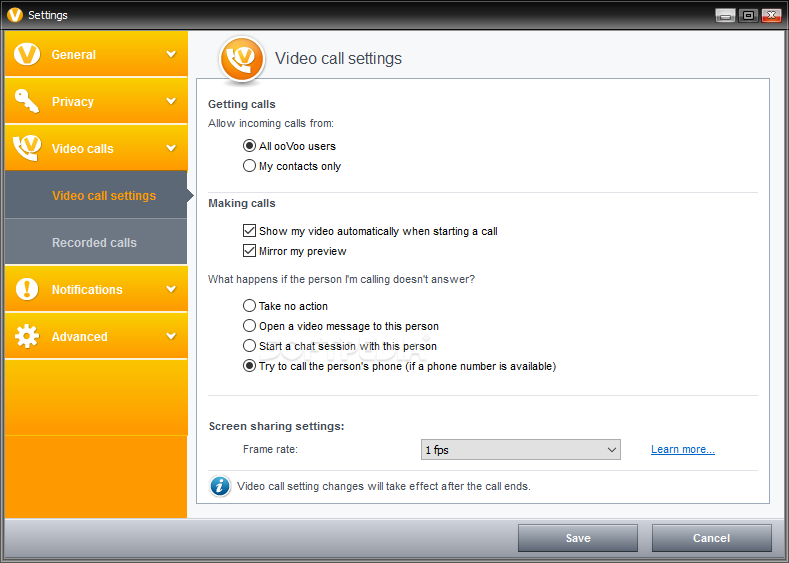Click the gear icon beside Advanced
789x563 pixels.
click(x=27, y=336)
